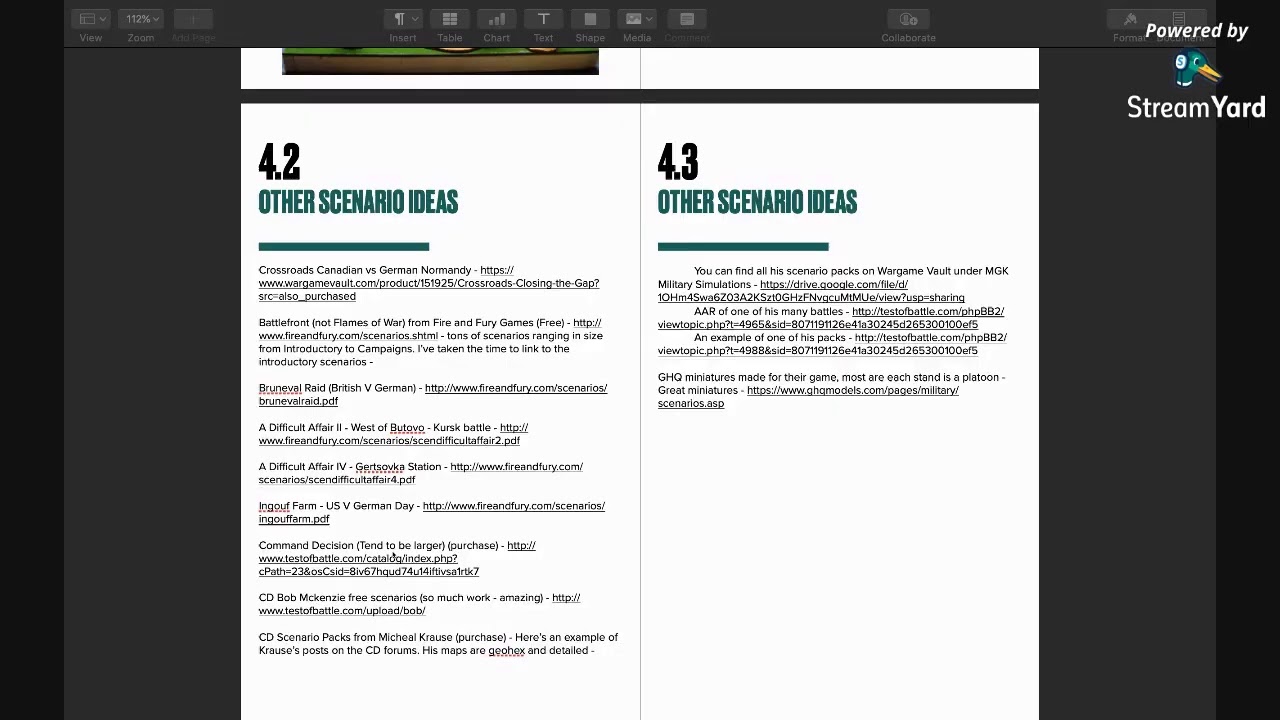Open the drive.google.com file link
This screenshot has width=1280, height=720.
[811, 297]
